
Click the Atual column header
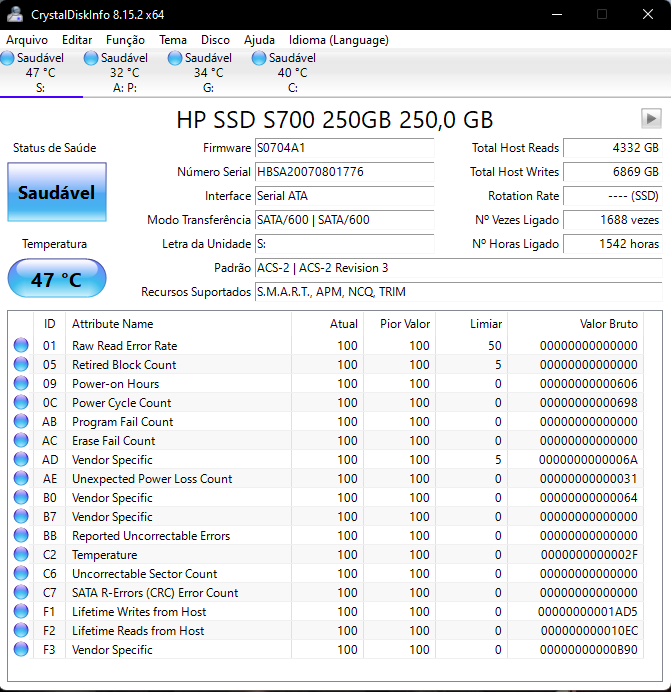tap(328, 324)
